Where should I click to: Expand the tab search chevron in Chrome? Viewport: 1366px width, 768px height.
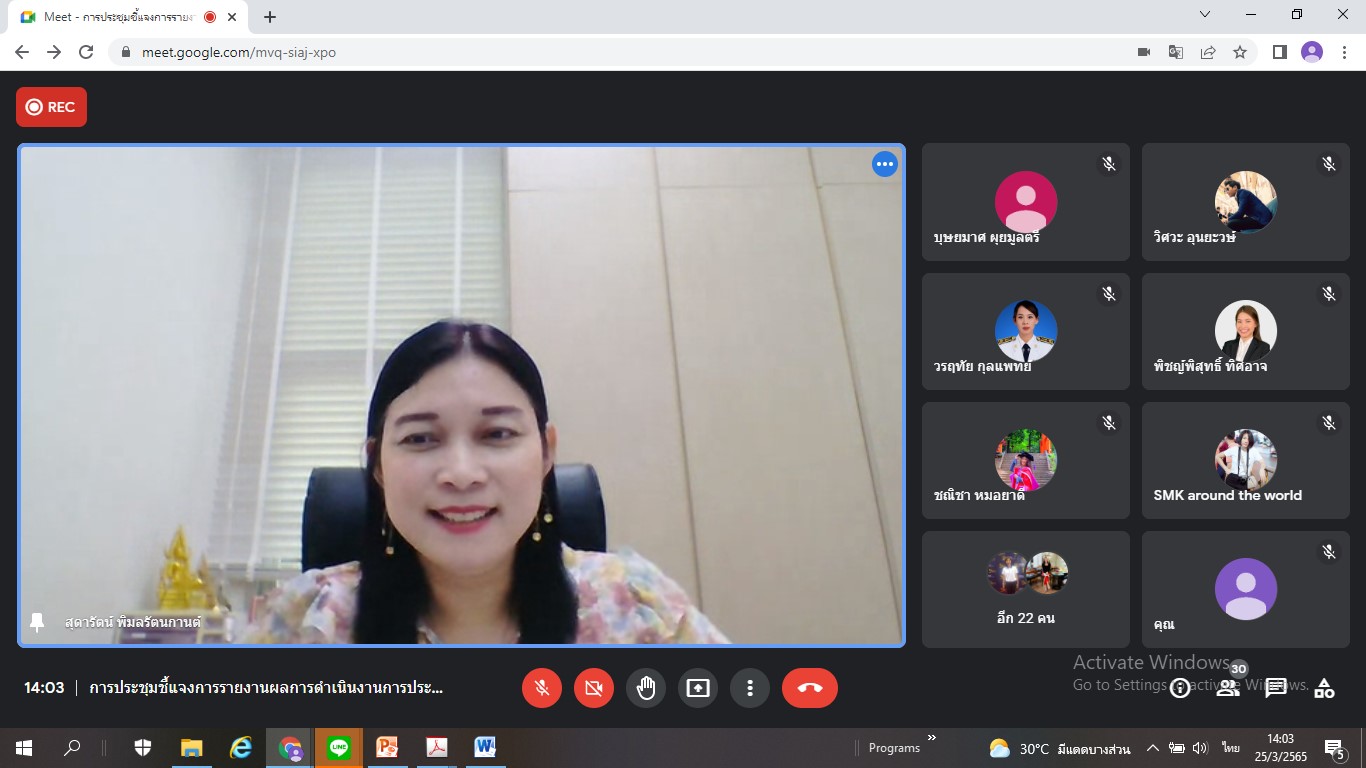click(x=1205, y=15)
